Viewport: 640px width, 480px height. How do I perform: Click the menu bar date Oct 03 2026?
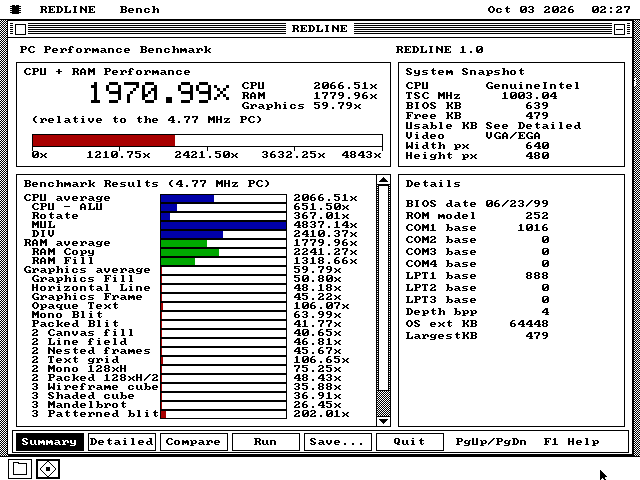pyautogui.click(x=531, y=9)
